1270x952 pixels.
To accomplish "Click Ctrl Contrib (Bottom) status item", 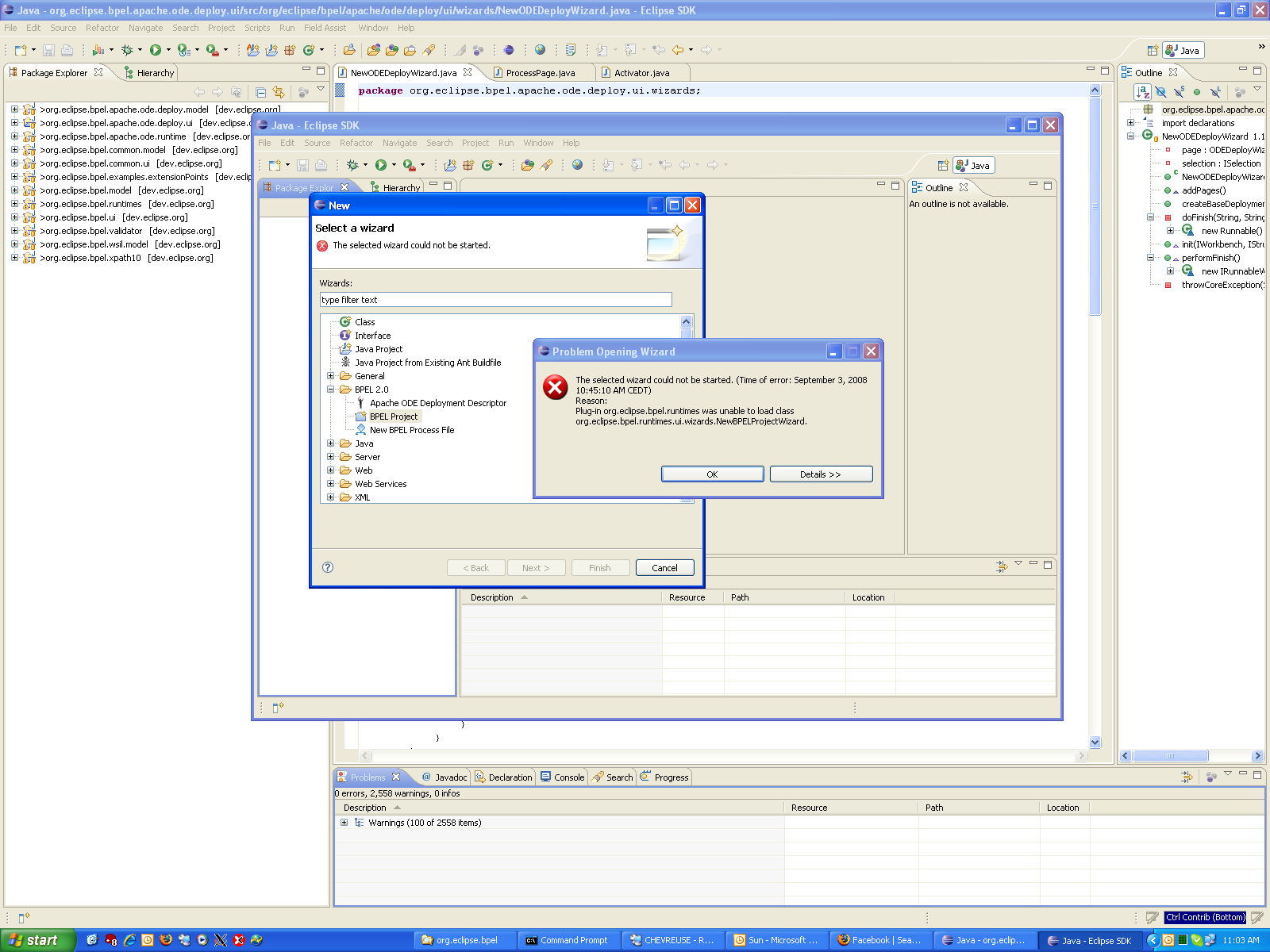I will click(1206, 917).
